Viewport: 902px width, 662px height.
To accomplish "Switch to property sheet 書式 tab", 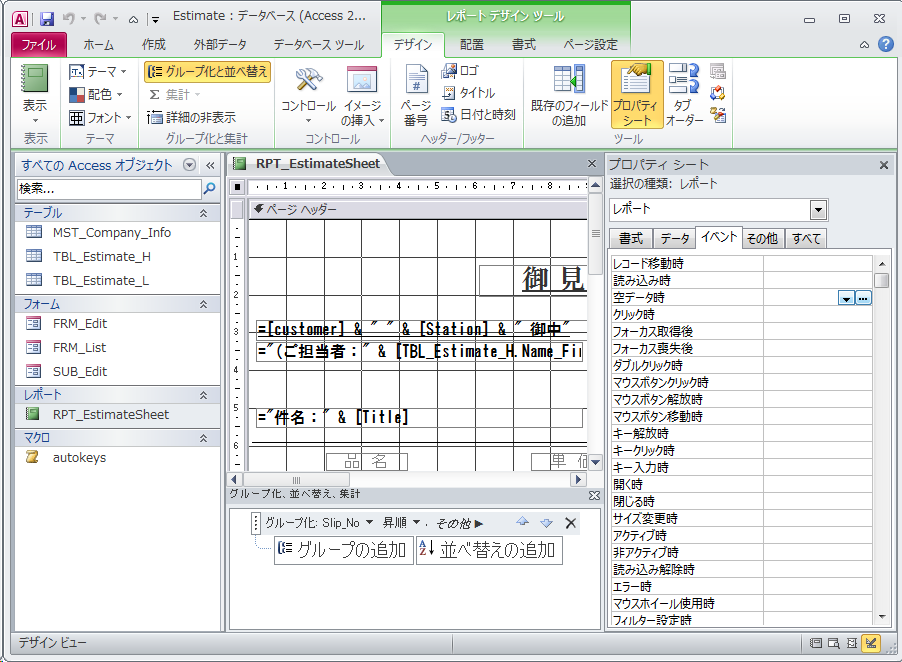I will point(630,238).
